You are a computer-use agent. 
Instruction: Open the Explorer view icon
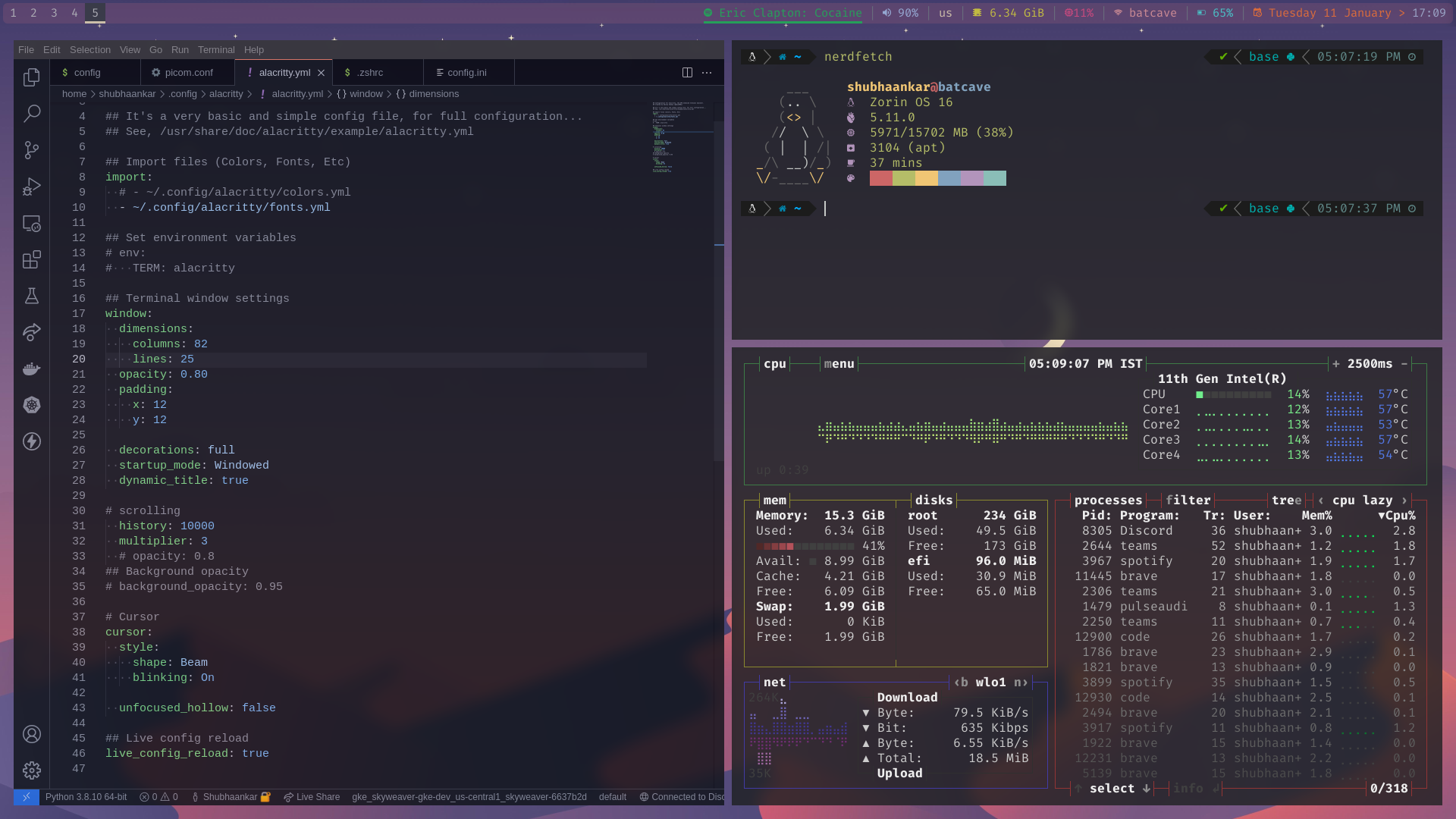click(x=32, y=77)
